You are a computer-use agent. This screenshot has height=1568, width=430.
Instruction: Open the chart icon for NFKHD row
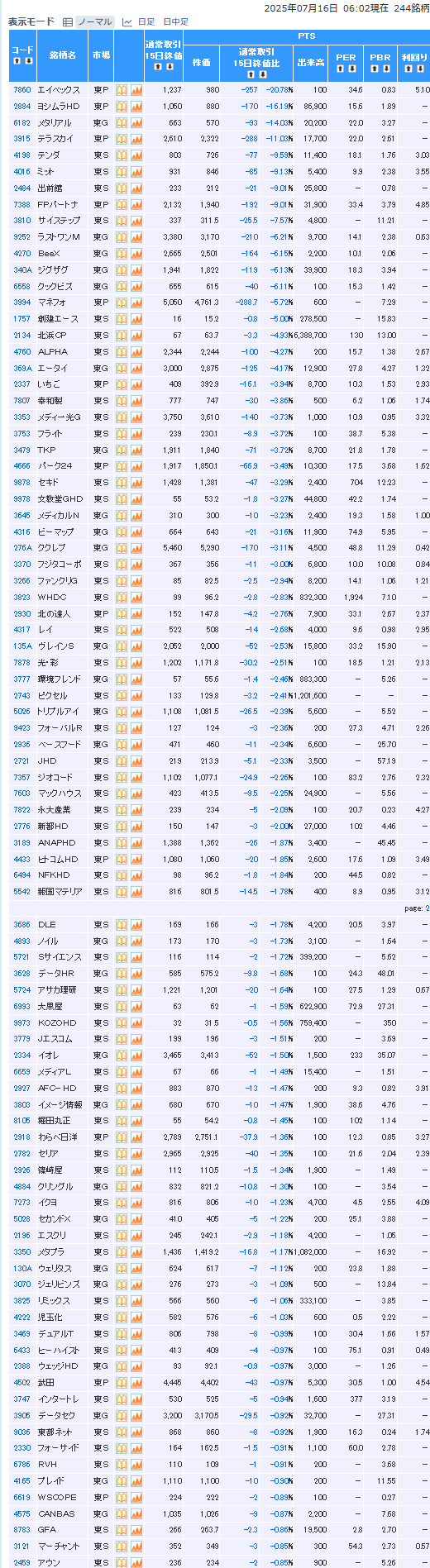coord(136,875)
